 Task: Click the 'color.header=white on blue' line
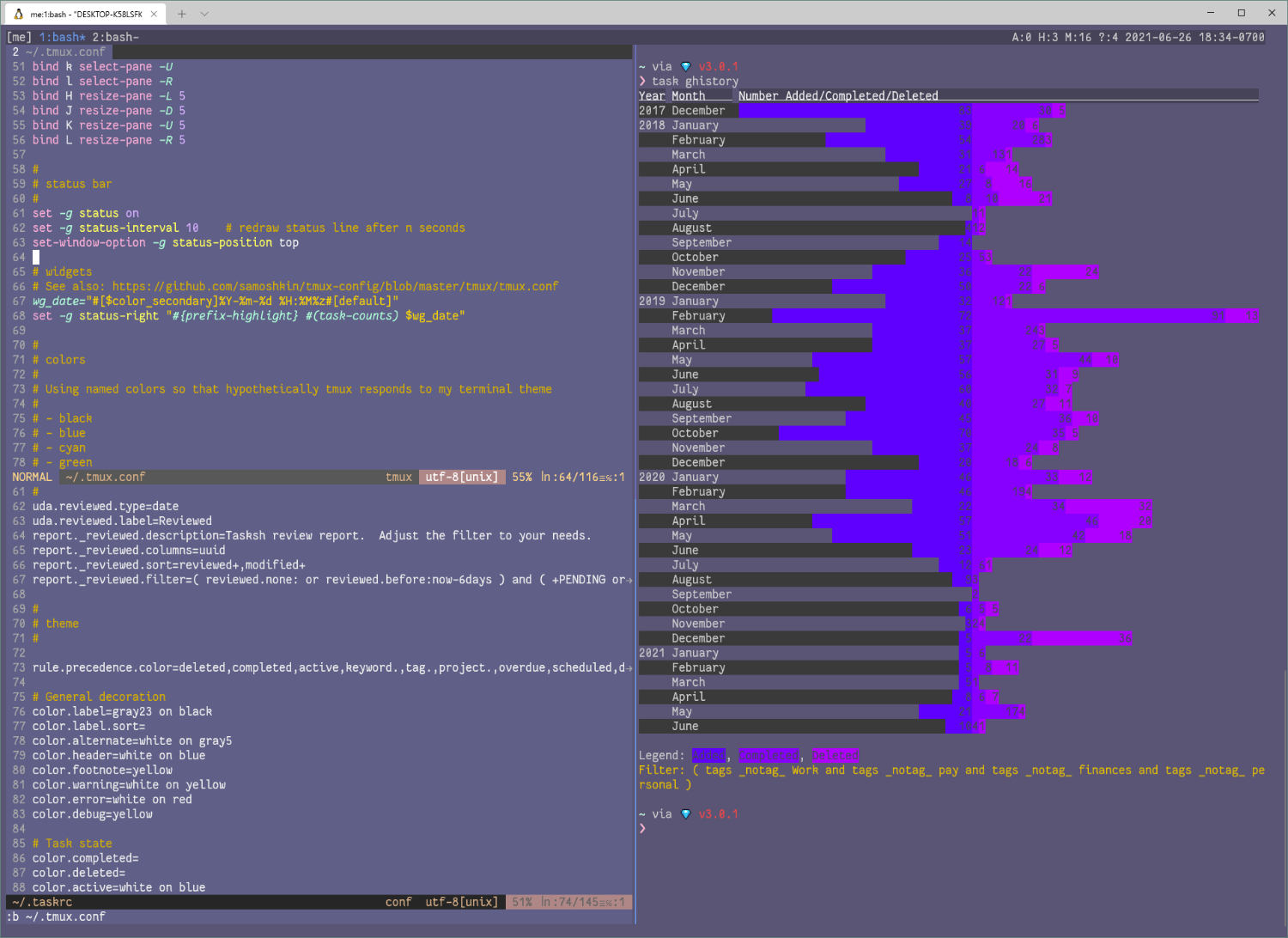(119, 755)
